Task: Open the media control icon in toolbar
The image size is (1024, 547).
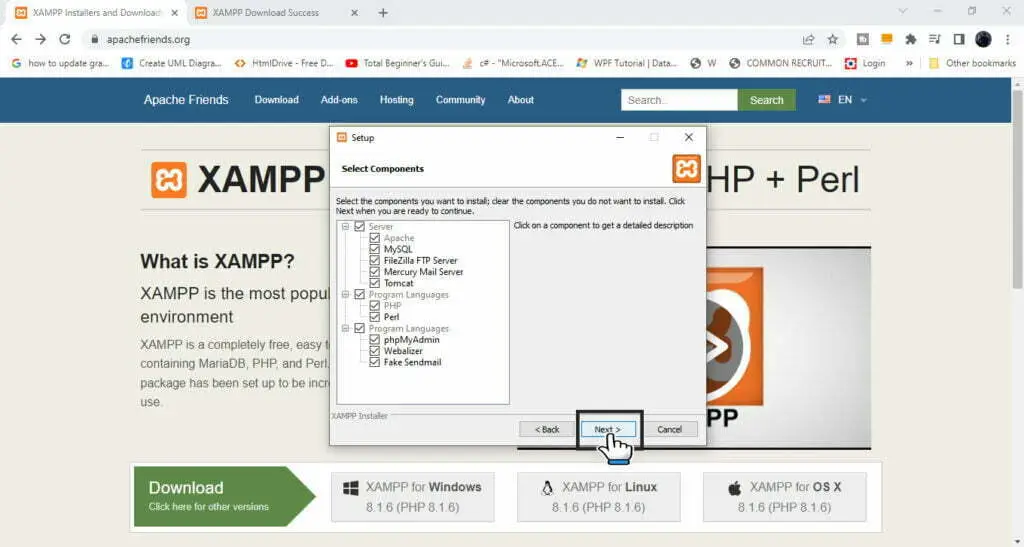Action: pyautogui.click(x=935, y=39)
